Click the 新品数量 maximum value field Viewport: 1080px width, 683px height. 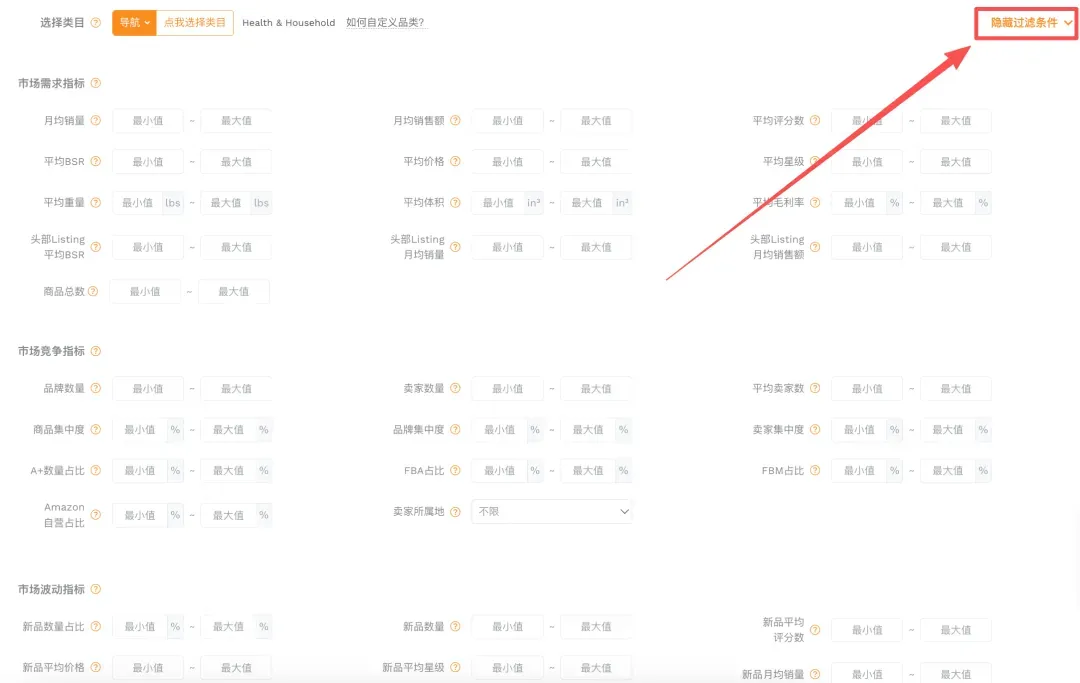pyautogui.click(x=596, y=627)
